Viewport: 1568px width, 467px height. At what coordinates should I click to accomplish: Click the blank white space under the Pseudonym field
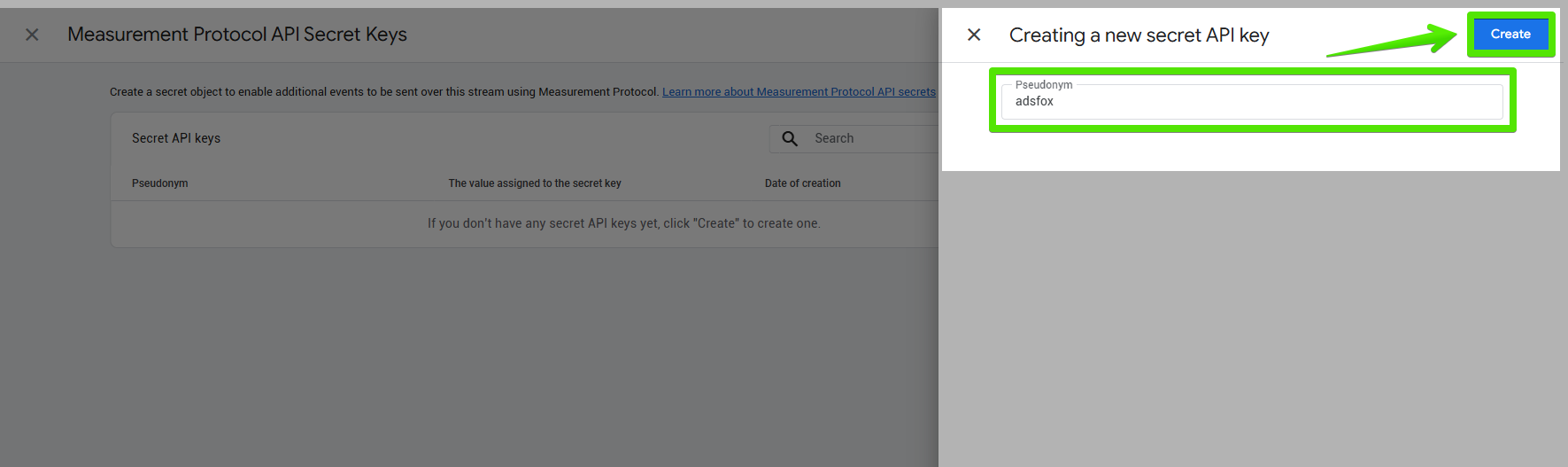click(1252, 152)
